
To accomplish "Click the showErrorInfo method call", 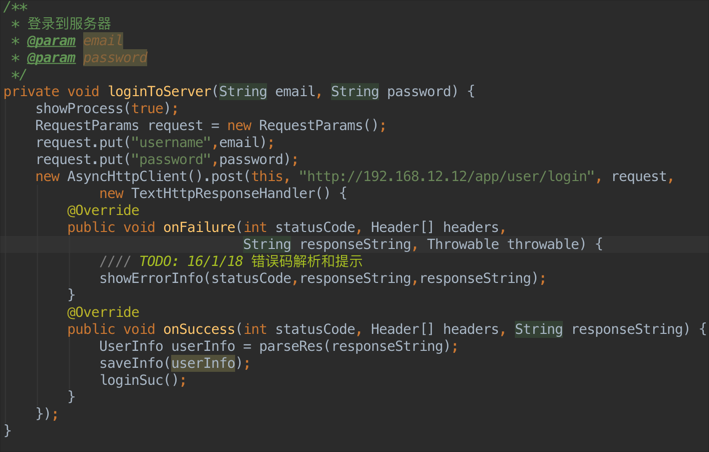I will click(x=151, y=278).
